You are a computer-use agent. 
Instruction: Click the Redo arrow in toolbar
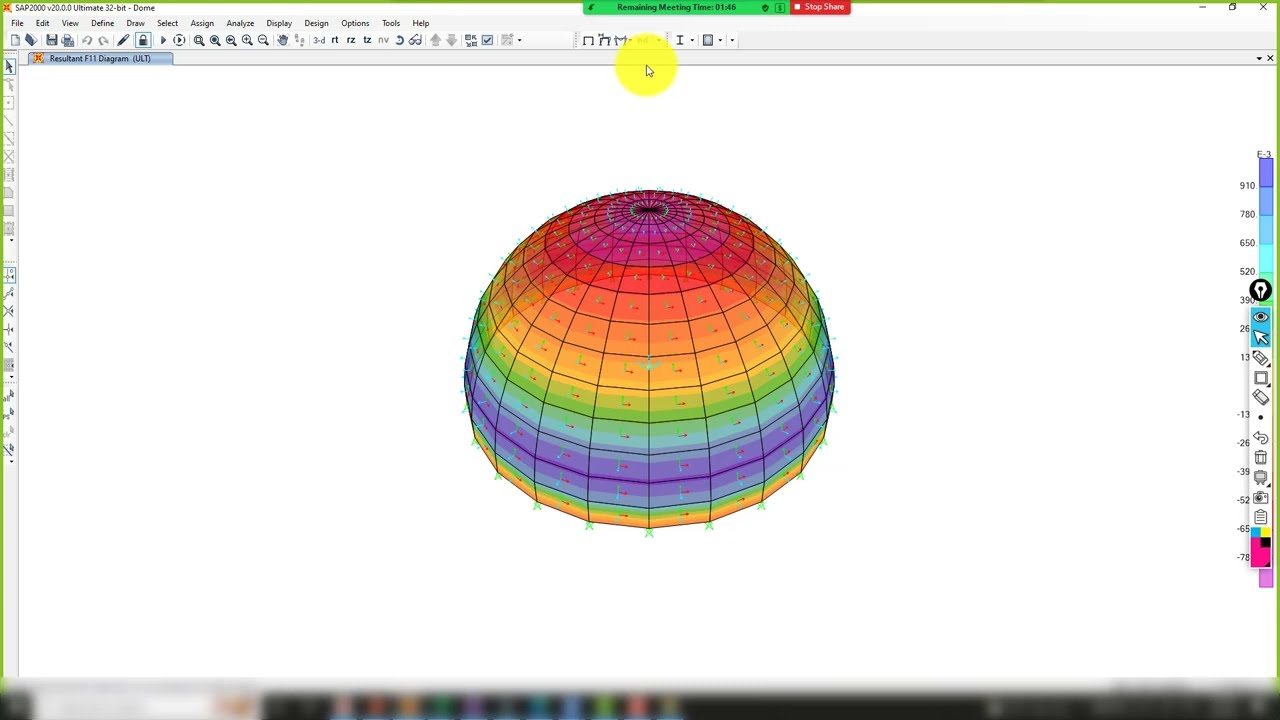click(x=103, y=40)
